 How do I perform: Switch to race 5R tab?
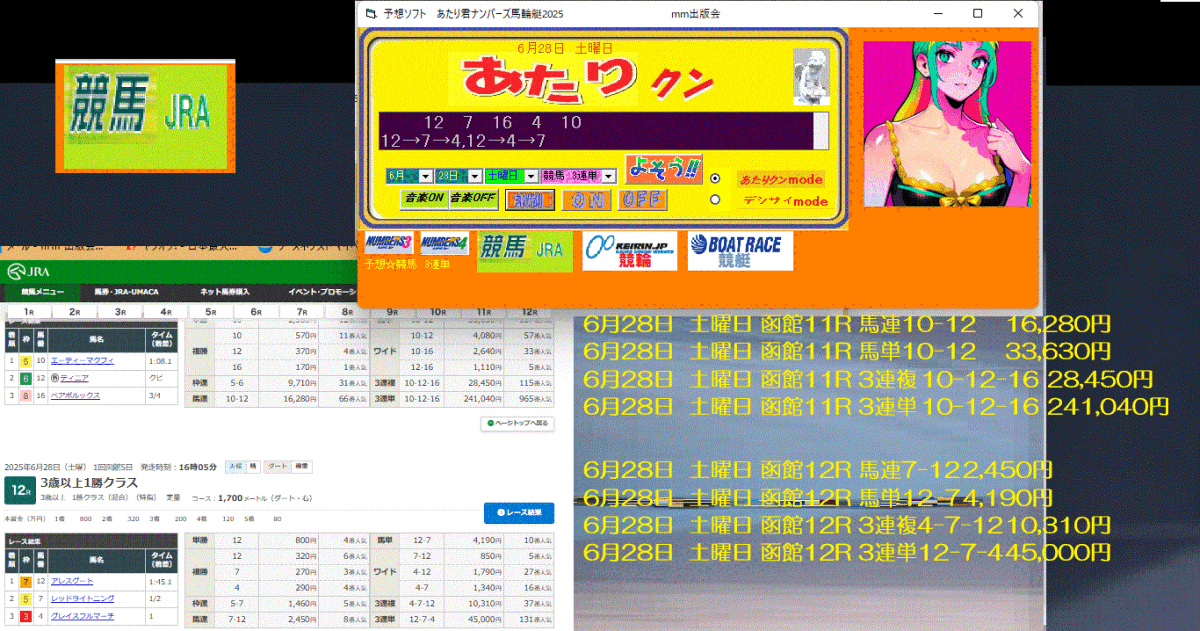211,312
